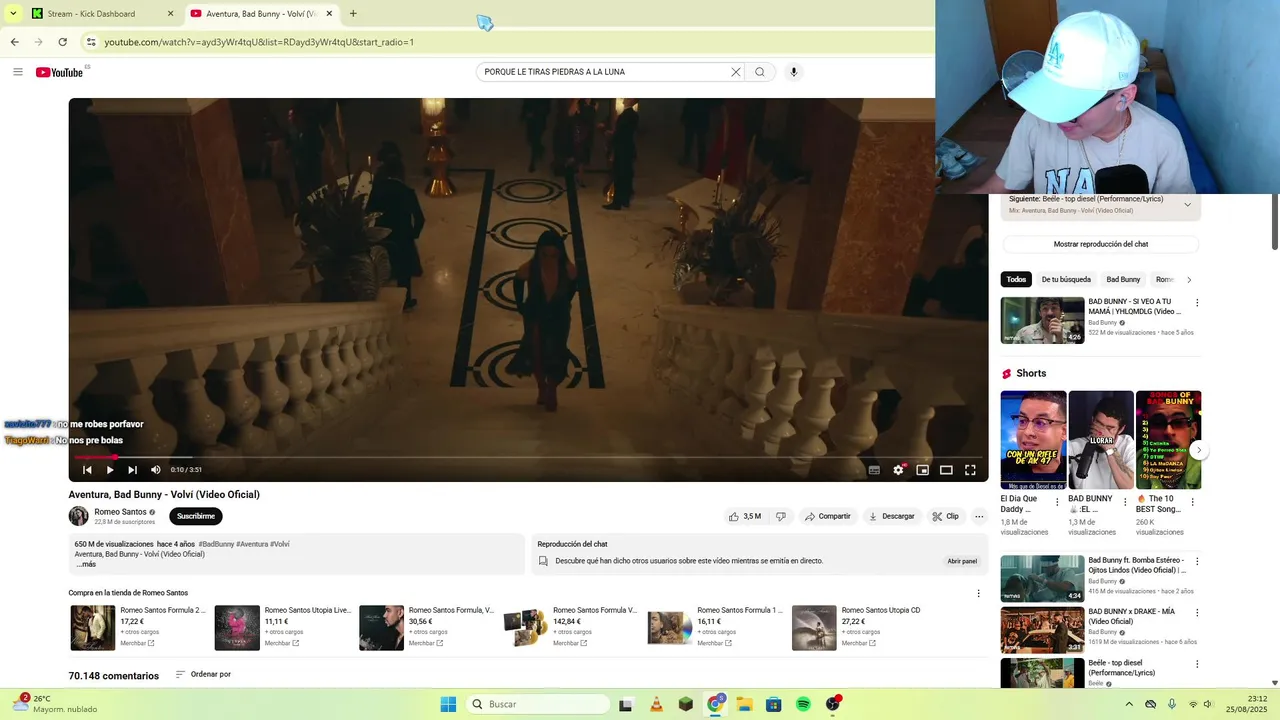This screenshot has width=1280, height=720.
Task: Subscribe to Romeo Santos with Suscribirme
Action: tap(196, 516)
